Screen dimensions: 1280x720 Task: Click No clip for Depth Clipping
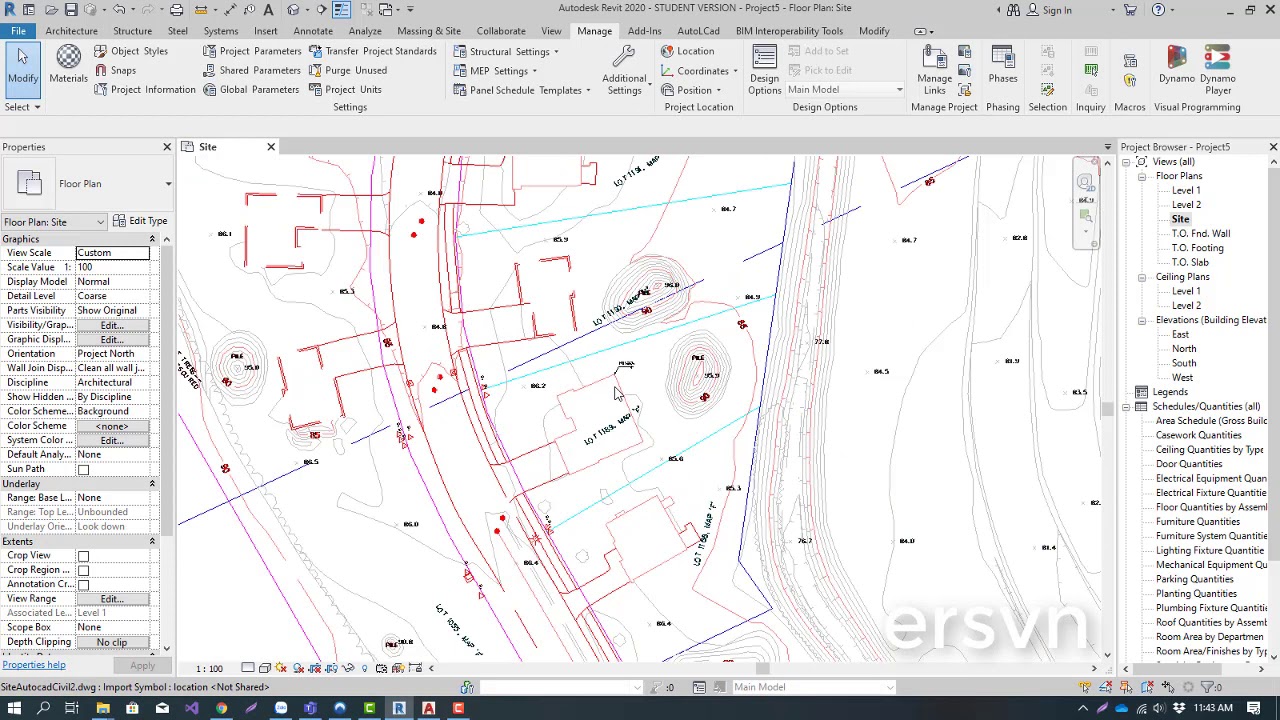click(x=112, y=642)
